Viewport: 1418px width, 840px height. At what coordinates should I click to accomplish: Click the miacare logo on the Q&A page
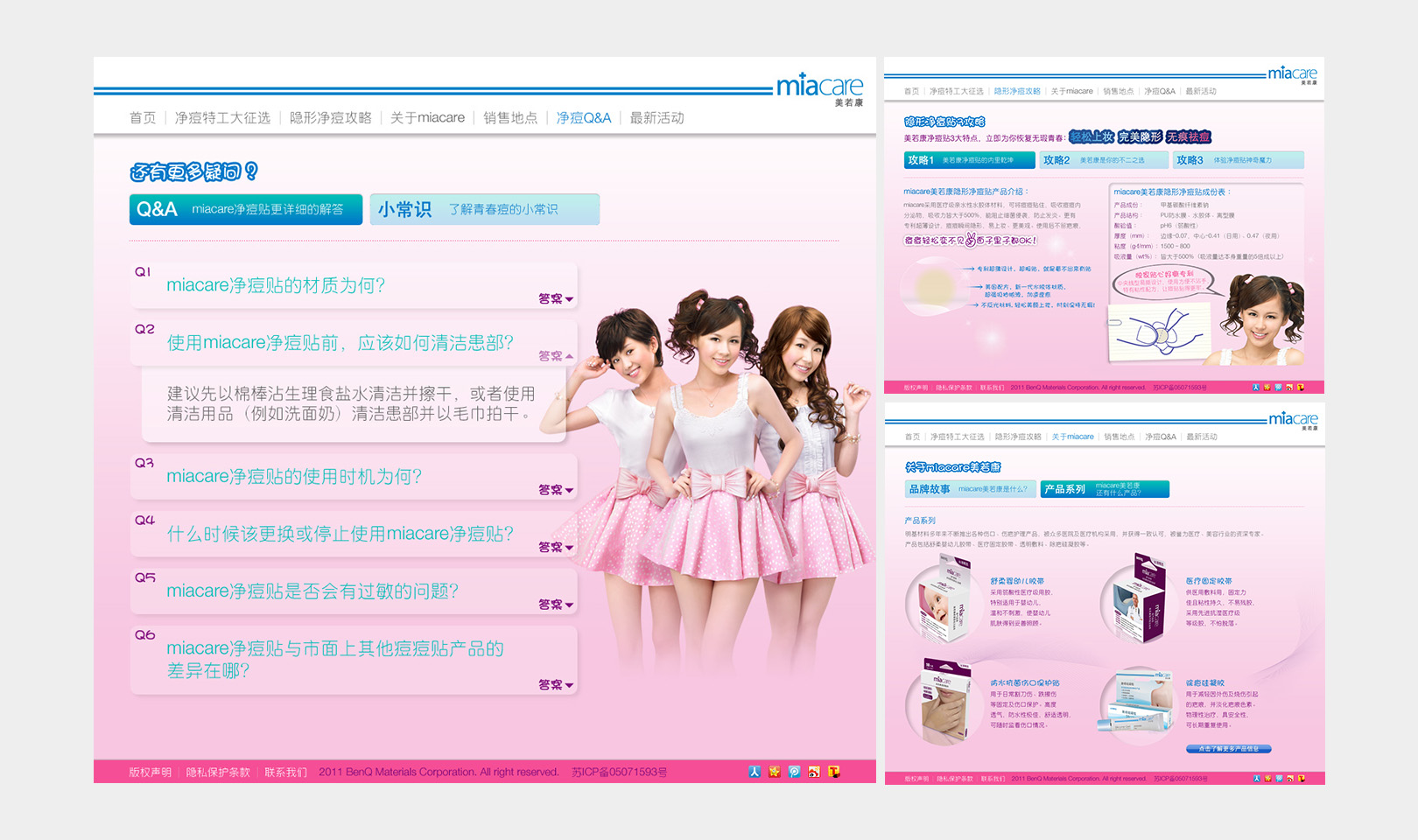click(820, 88)
